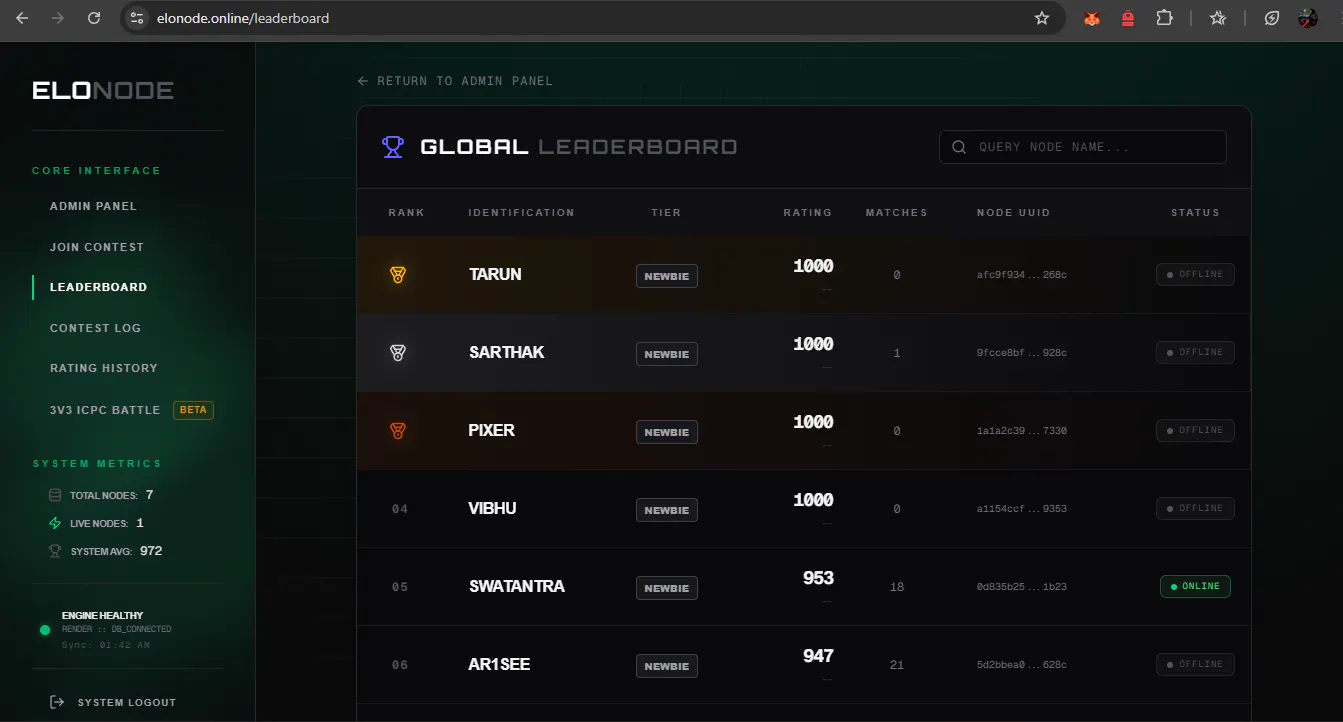Image resolution: width=1343 pixels, height=722 pixels.
Task: Click the logout arrow icon
Action: click(x=57, y=702)
